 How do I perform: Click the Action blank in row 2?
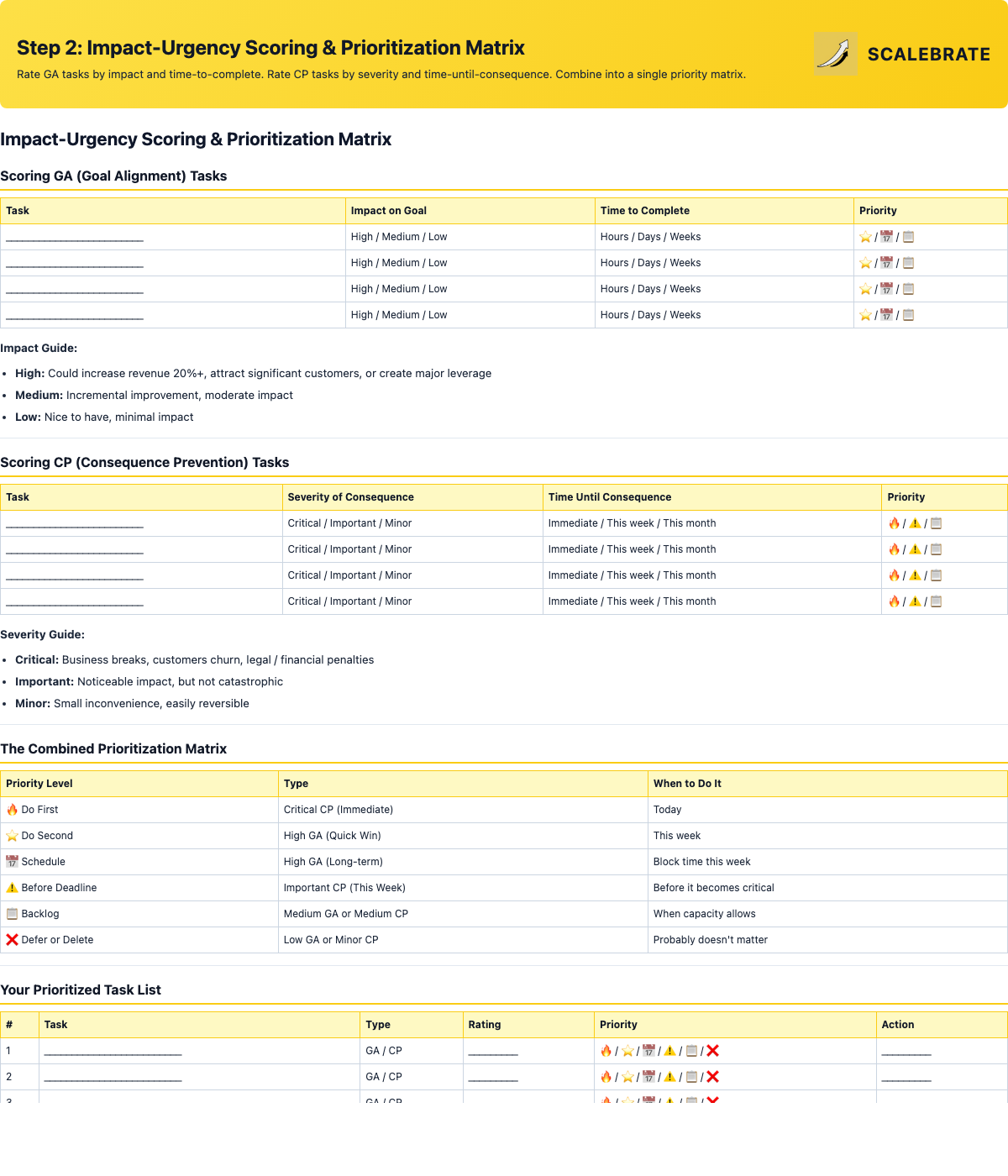(x=906, y=1078)
